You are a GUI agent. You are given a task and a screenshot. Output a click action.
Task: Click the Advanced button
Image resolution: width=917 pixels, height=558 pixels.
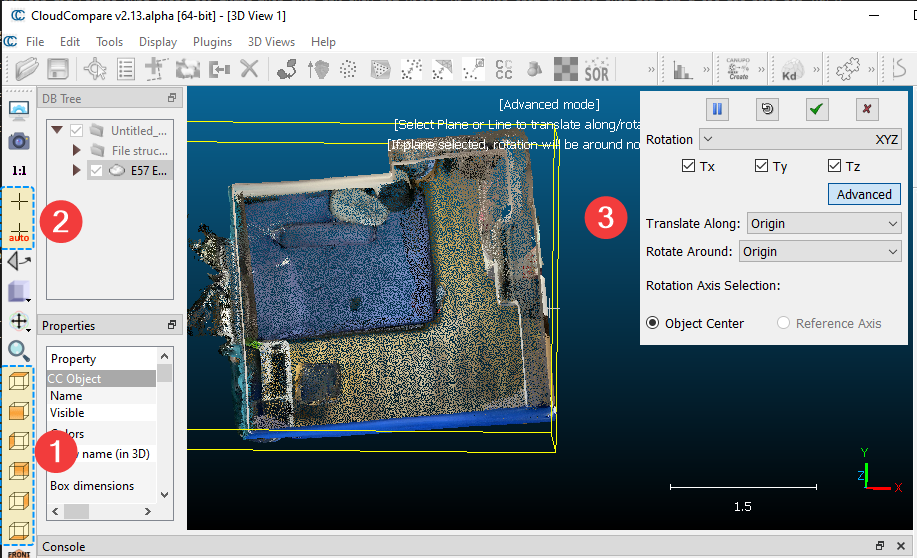click(x=864, y=194)
